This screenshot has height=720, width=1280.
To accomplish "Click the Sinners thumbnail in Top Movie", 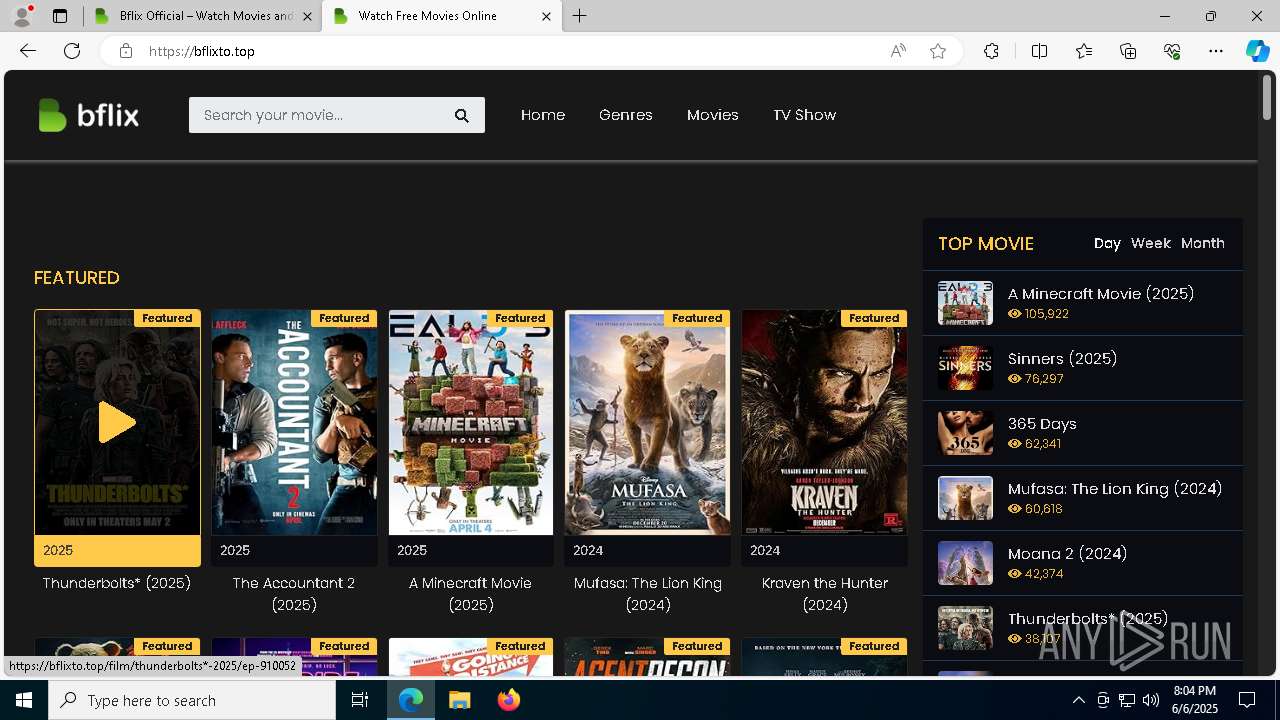I will tap(965, 368).
